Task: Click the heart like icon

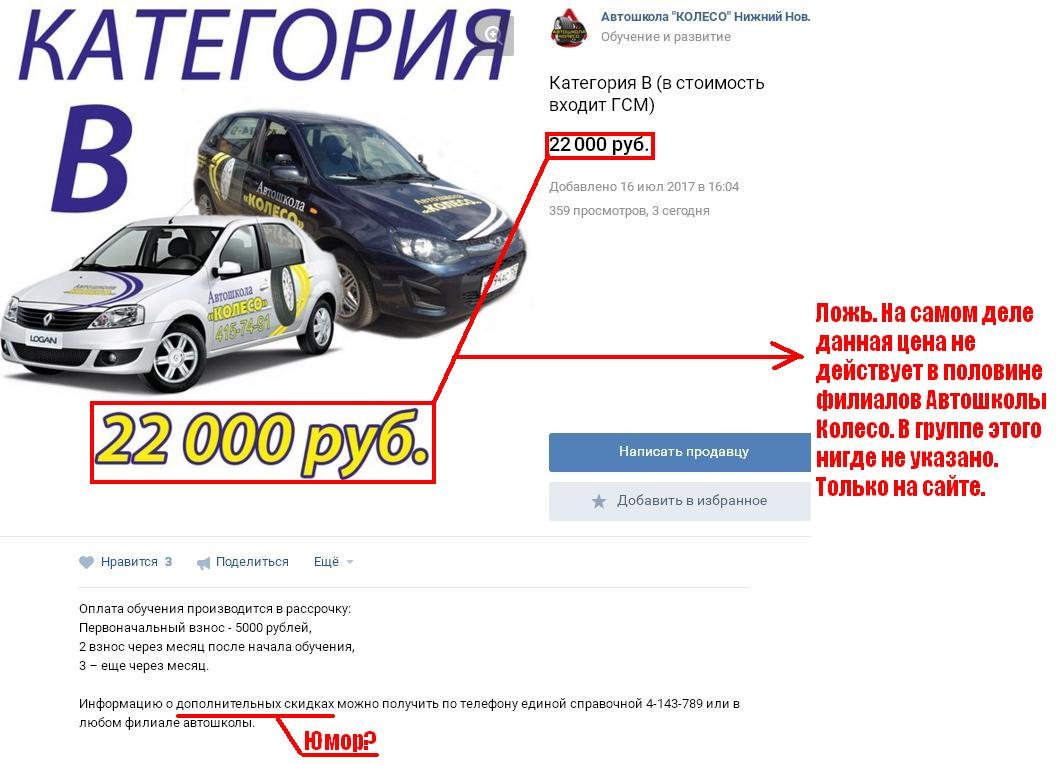Action: pos(86,562)
